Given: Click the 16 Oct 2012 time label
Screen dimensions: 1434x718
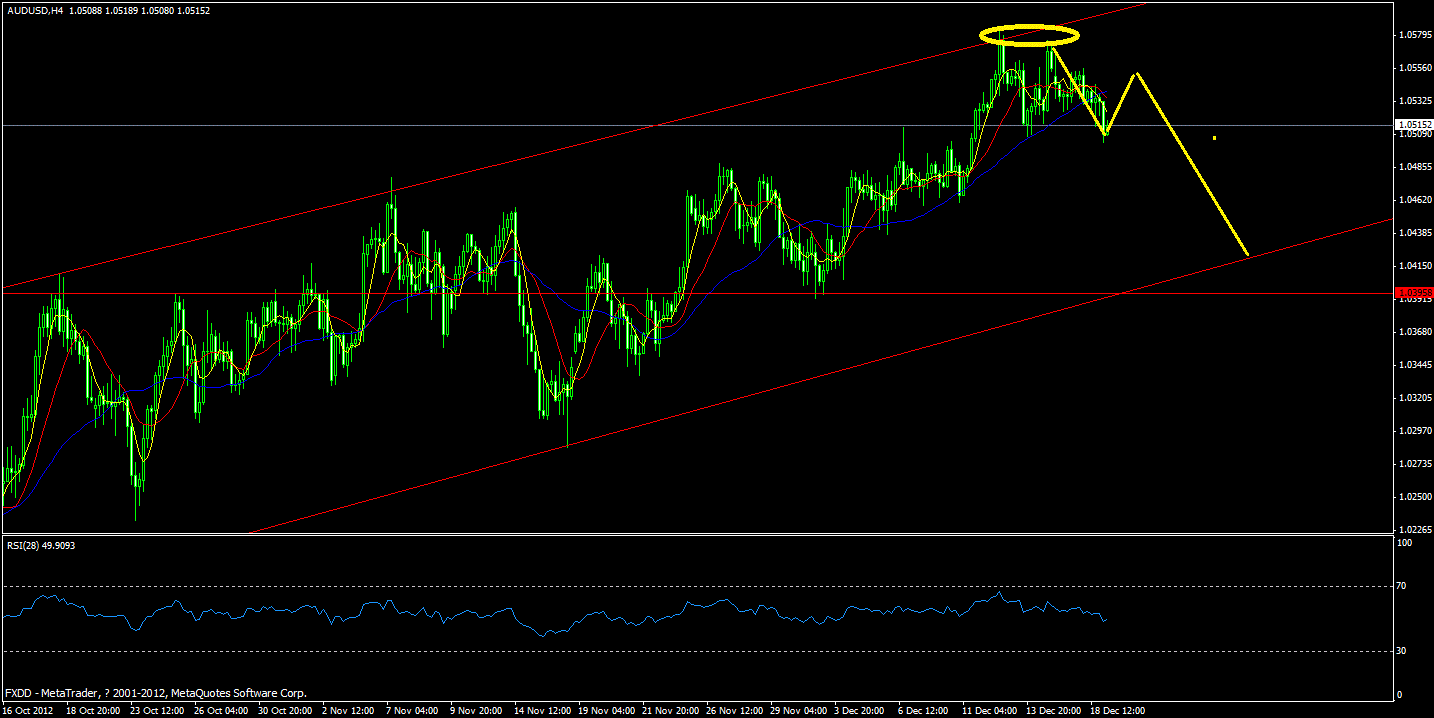Looking at the screenshot, I should click(27, 711).
